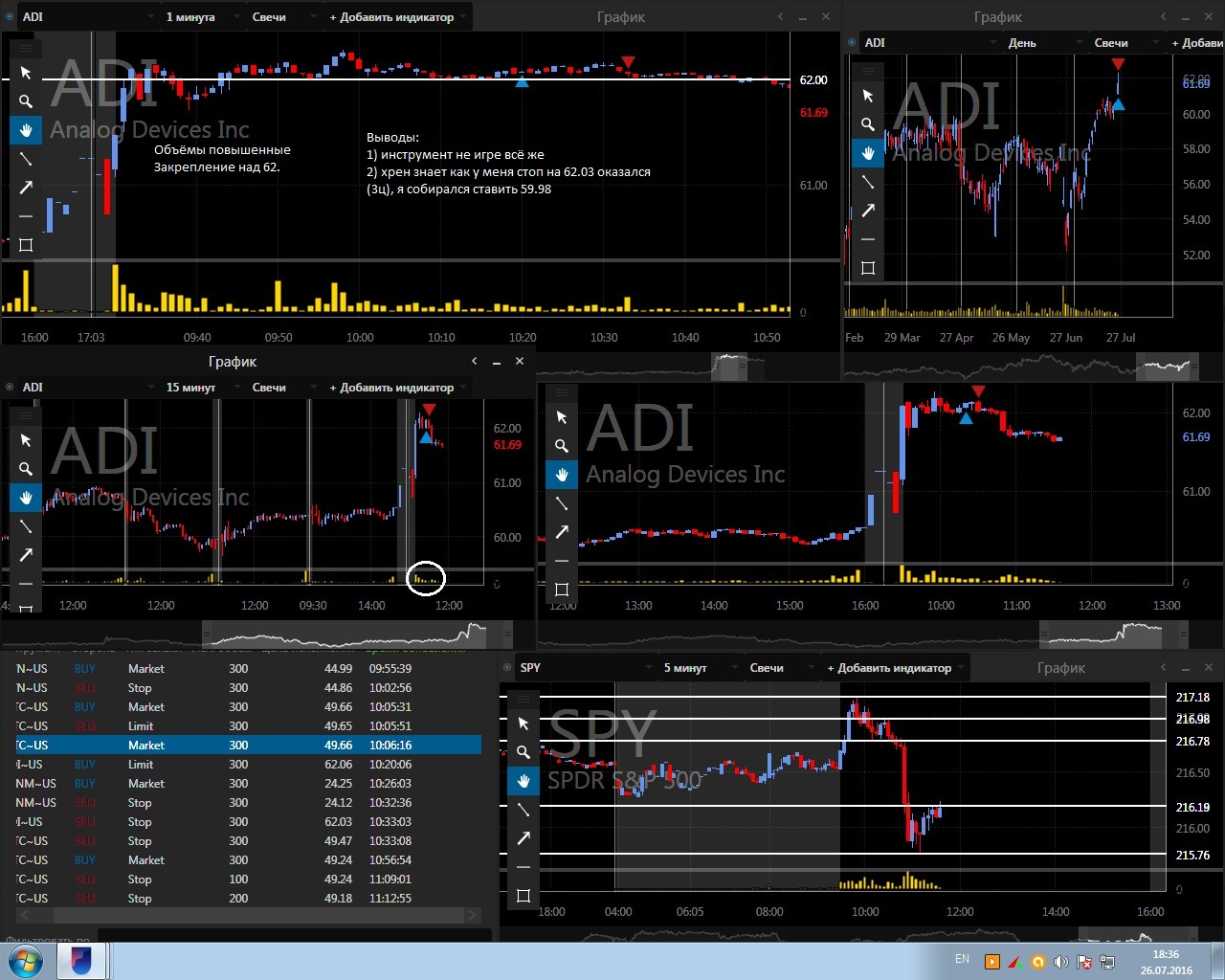This screenshot has width=1225, height=980.
Task: Select zoom magnifier in ADI 15-minute chart
Action: coord(26,469)
